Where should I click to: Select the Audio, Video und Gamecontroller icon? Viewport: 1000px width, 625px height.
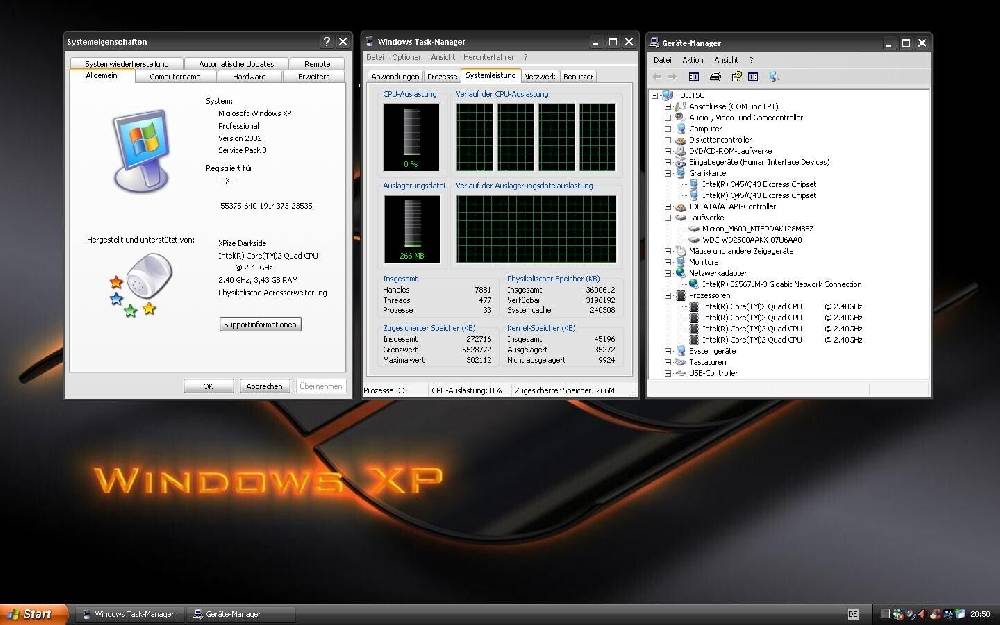coord(680,117)
